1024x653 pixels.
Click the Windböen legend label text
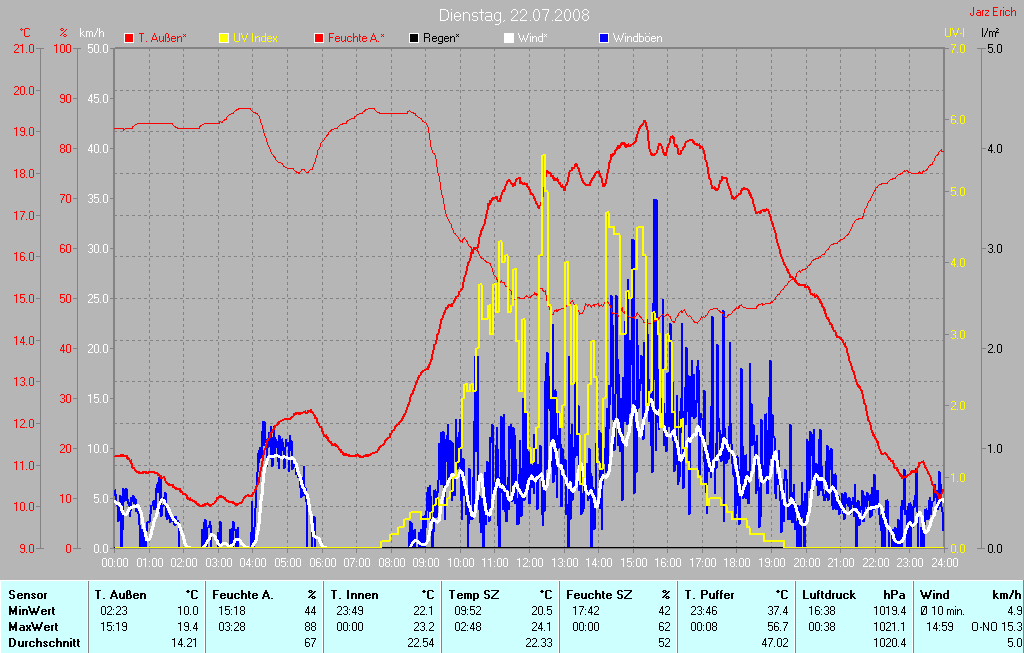[637, 38]
